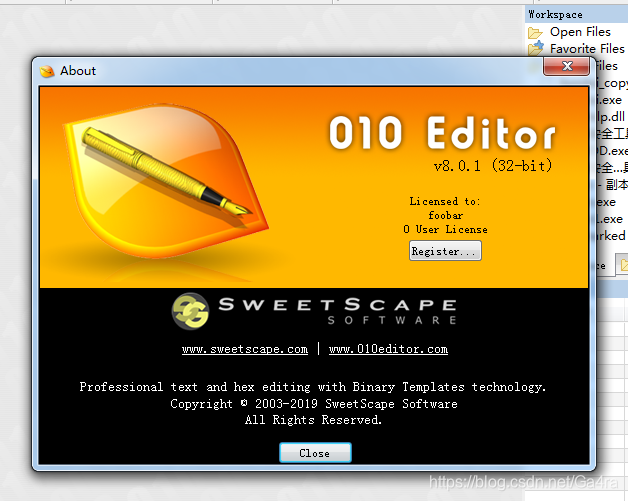This screenshot has height=501, width=628.
Task: Click the 010 Editor icon in About title bar
Action: tap(47, 71)
